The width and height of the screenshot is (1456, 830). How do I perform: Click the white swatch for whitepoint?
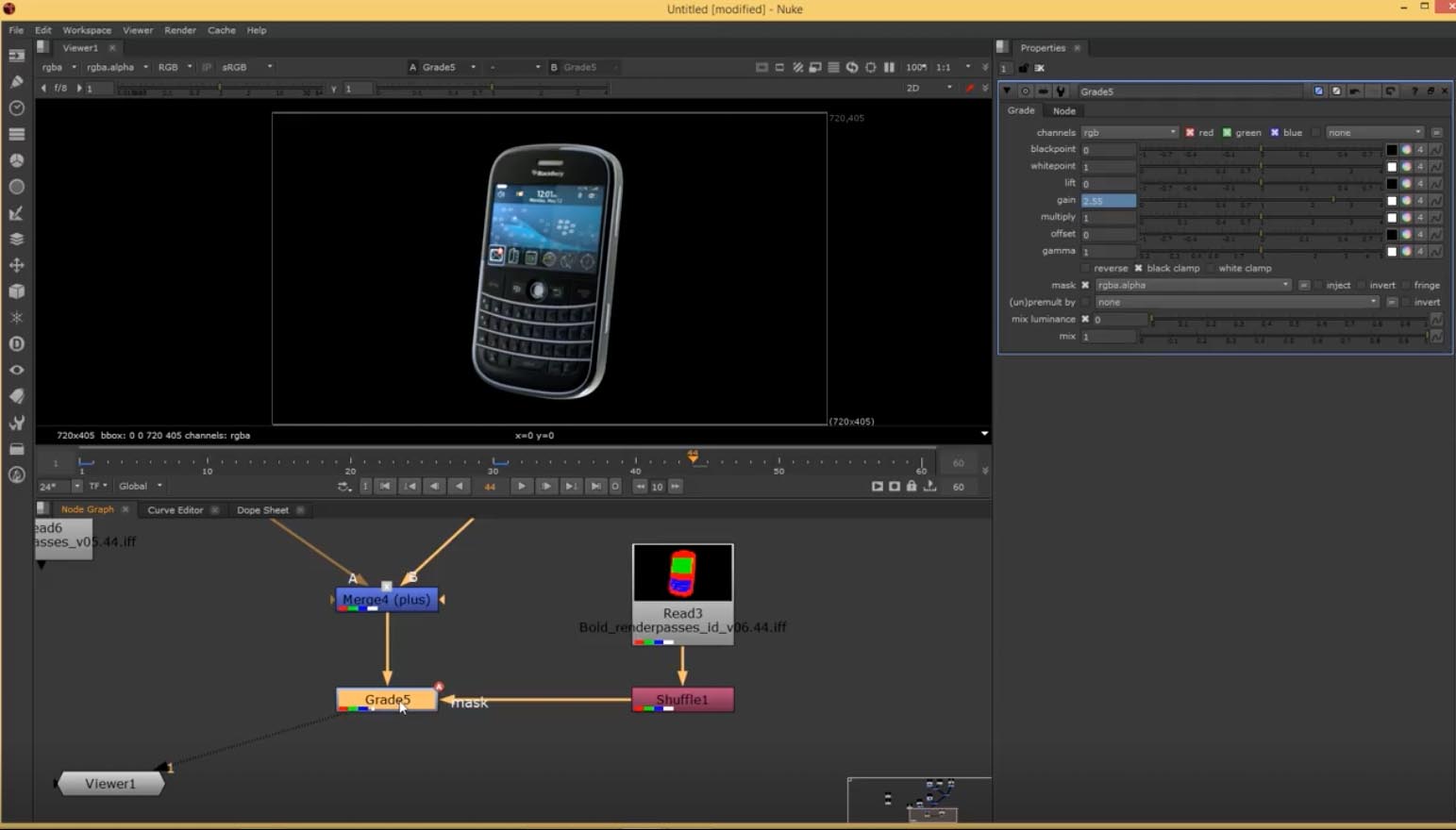point(1391,167)
